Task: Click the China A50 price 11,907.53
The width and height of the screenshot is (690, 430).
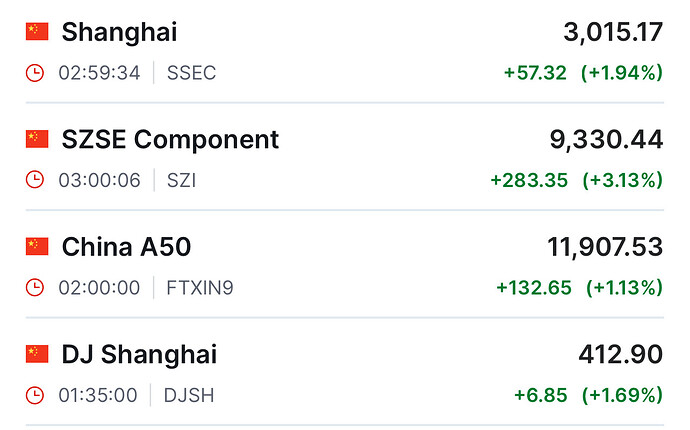Action: coord(605,247)
